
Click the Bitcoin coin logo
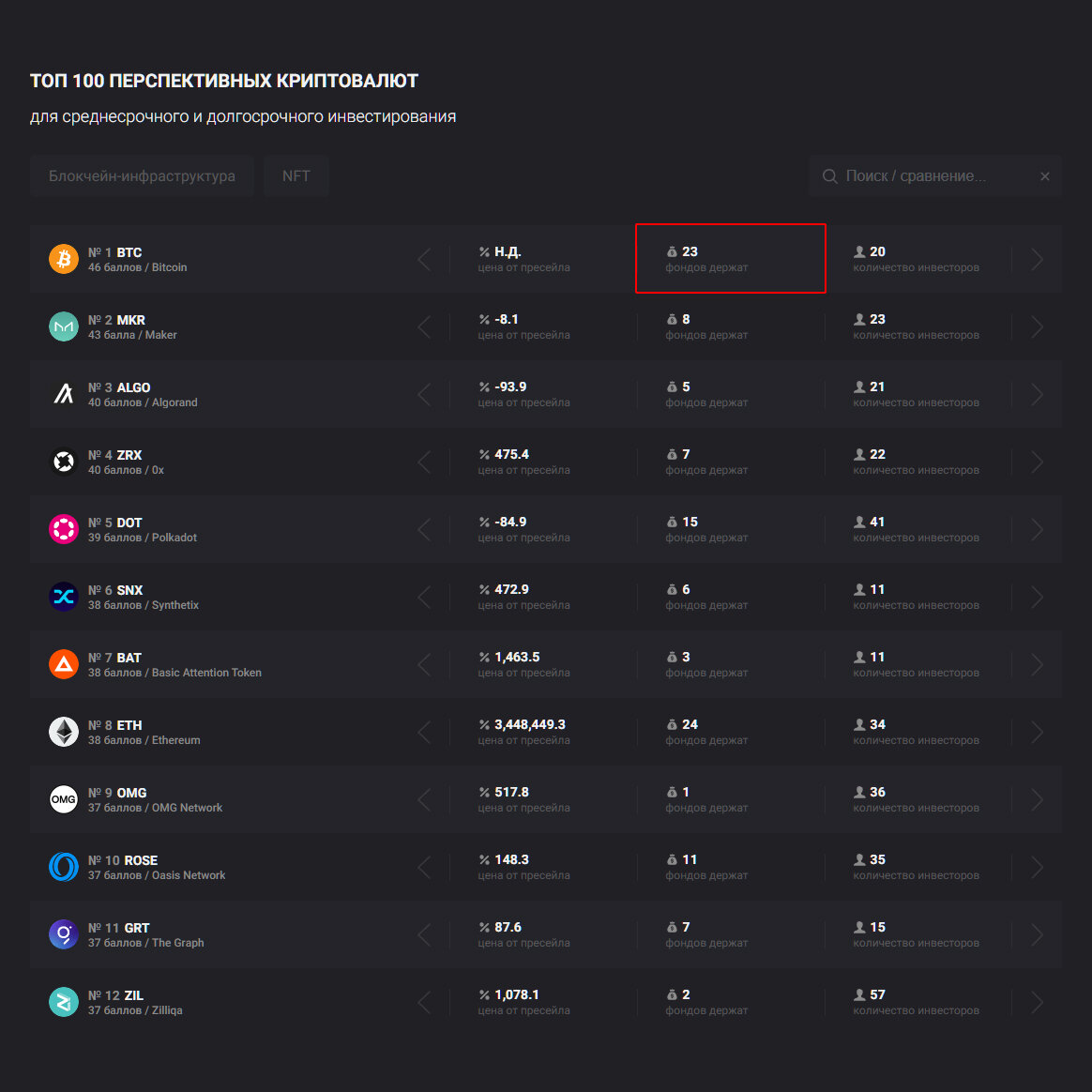click(64, 259)
